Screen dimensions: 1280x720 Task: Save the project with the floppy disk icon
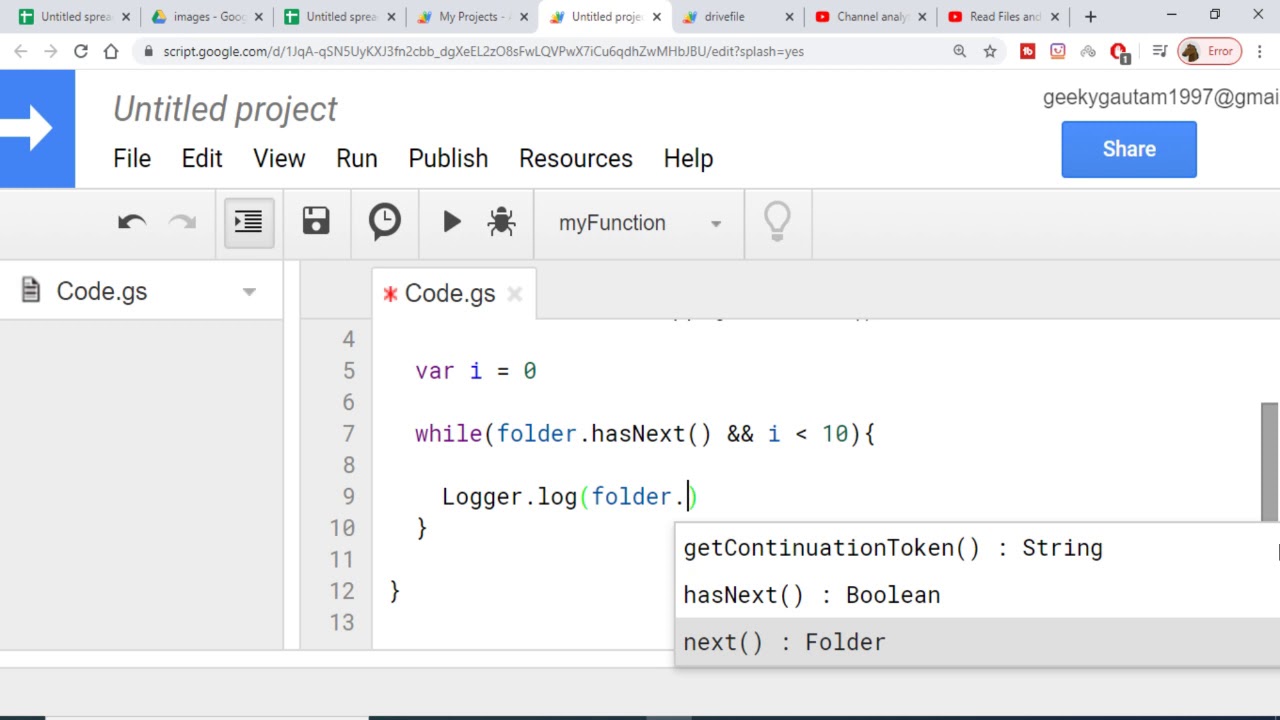point(316,222)
